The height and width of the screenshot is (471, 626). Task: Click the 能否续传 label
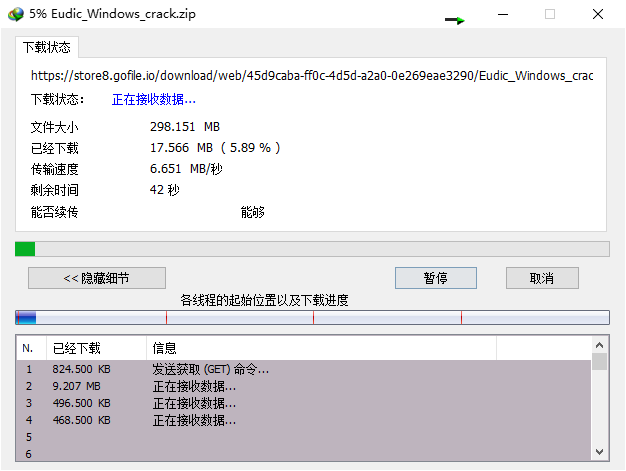tap(55, 212)
